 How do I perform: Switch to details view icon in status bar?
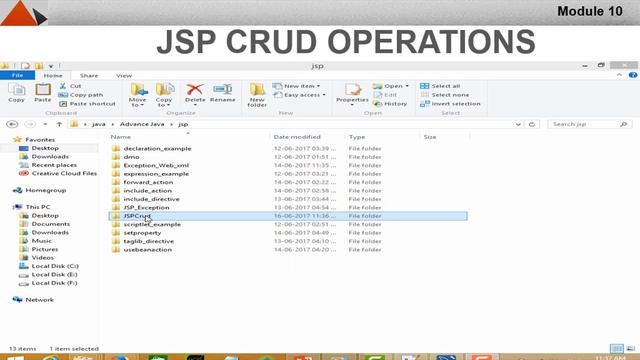[616, 349]
